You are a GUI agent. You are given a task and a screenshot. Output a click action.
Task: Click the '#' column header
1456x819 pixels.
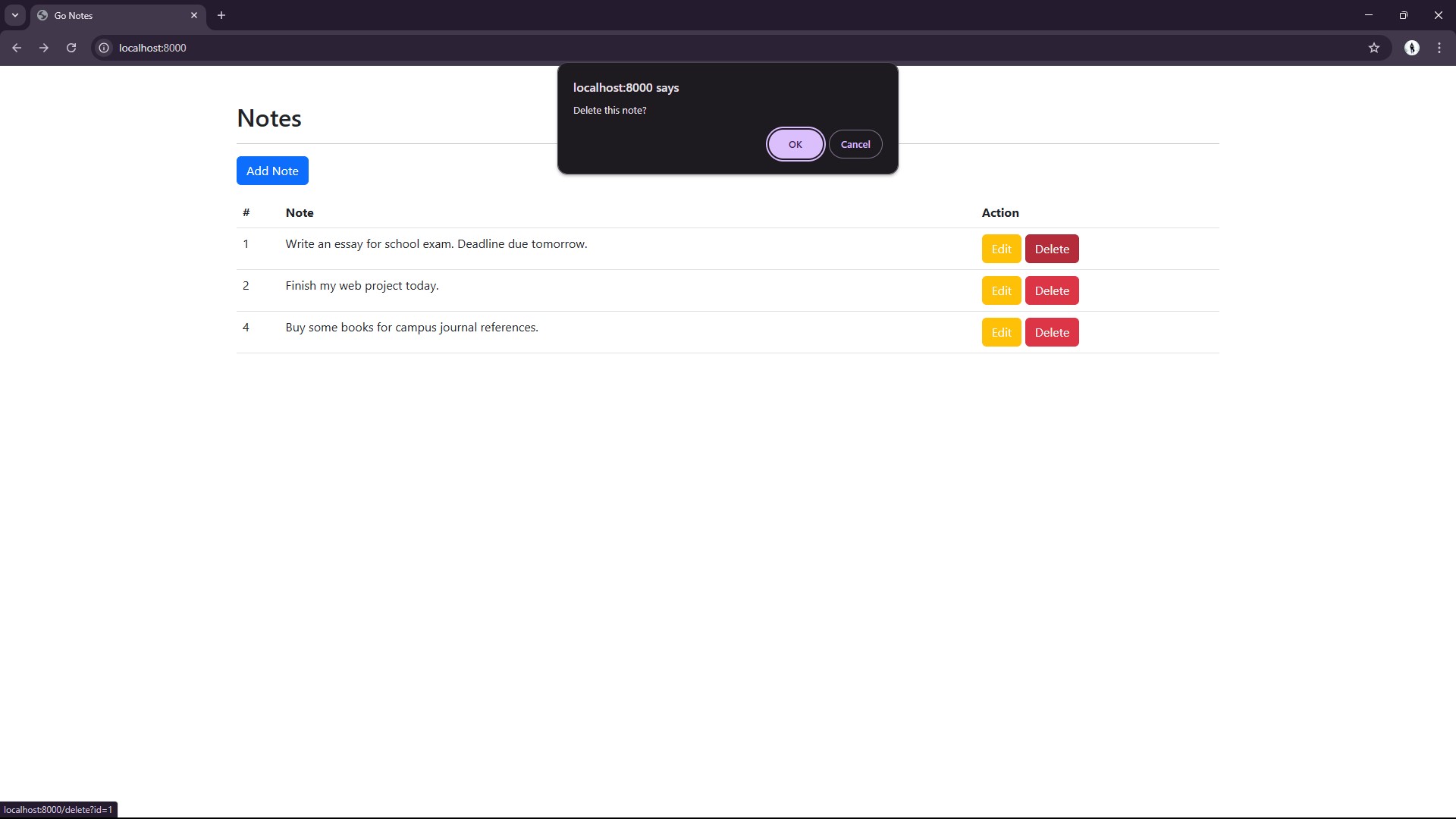pyautogui.click(x=246, y=213)
